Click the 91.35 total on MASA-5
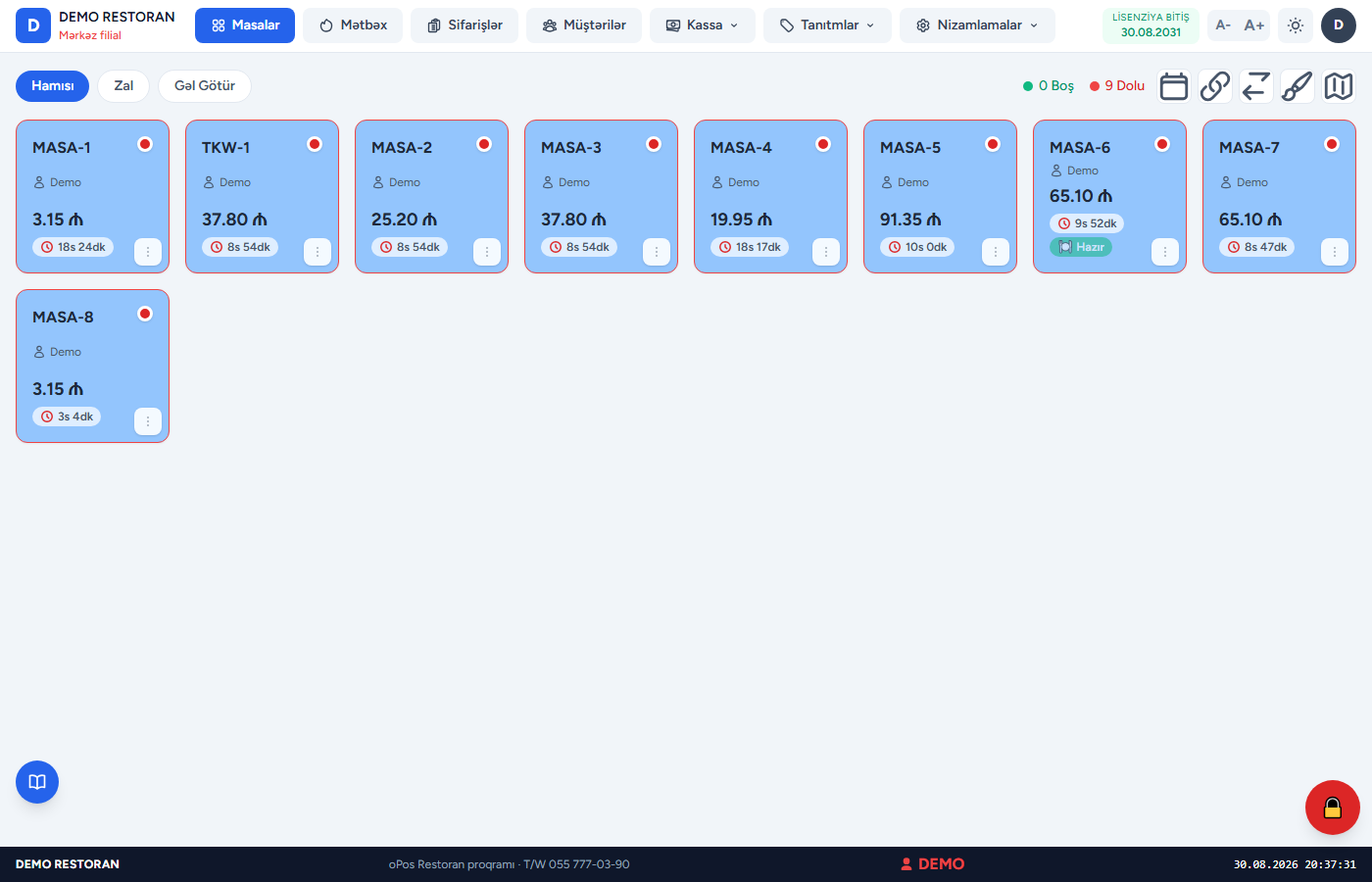 pos(910,220)
